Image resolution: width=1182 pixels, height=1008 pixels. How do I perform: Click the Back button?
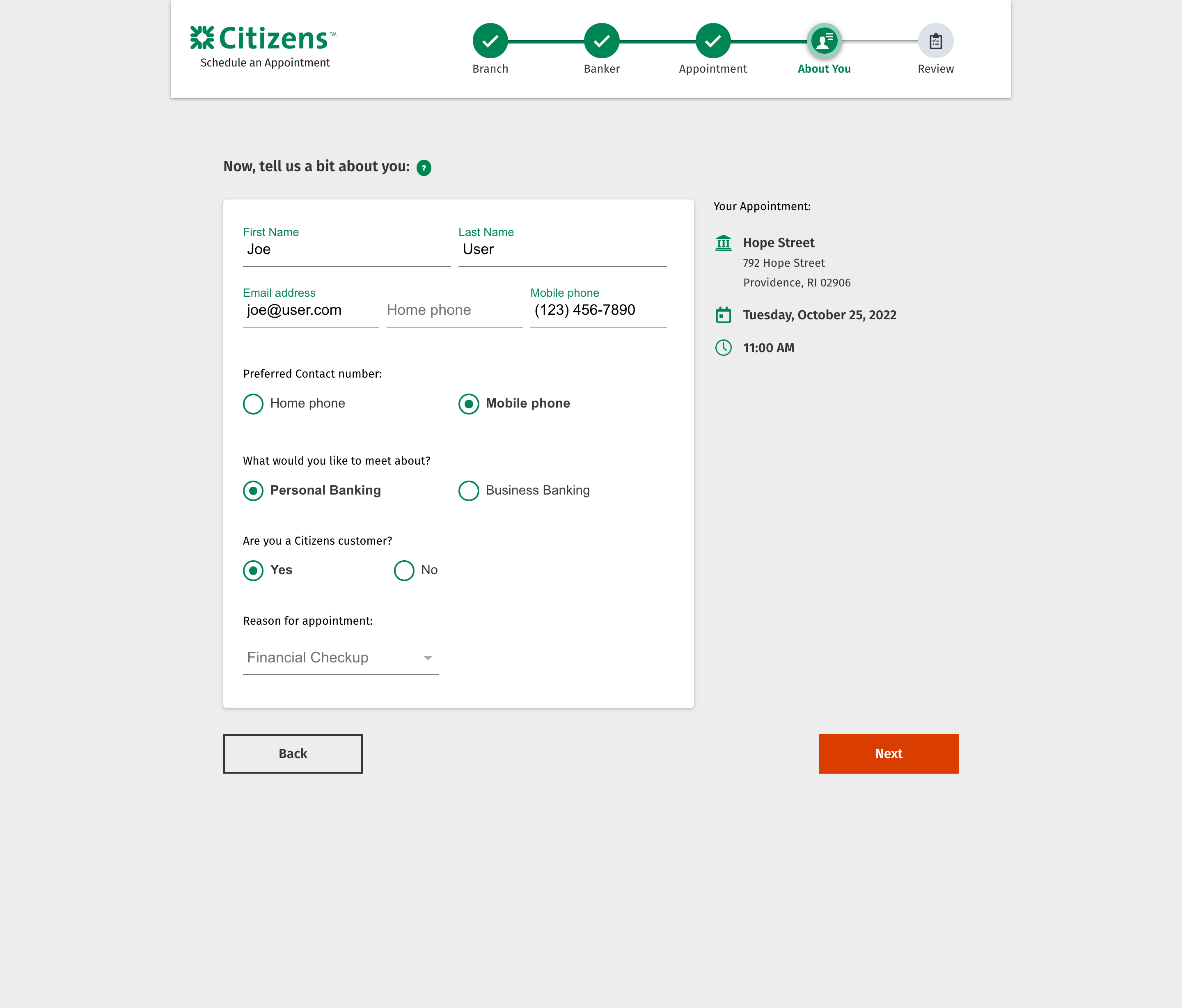(x=293, y=754)
